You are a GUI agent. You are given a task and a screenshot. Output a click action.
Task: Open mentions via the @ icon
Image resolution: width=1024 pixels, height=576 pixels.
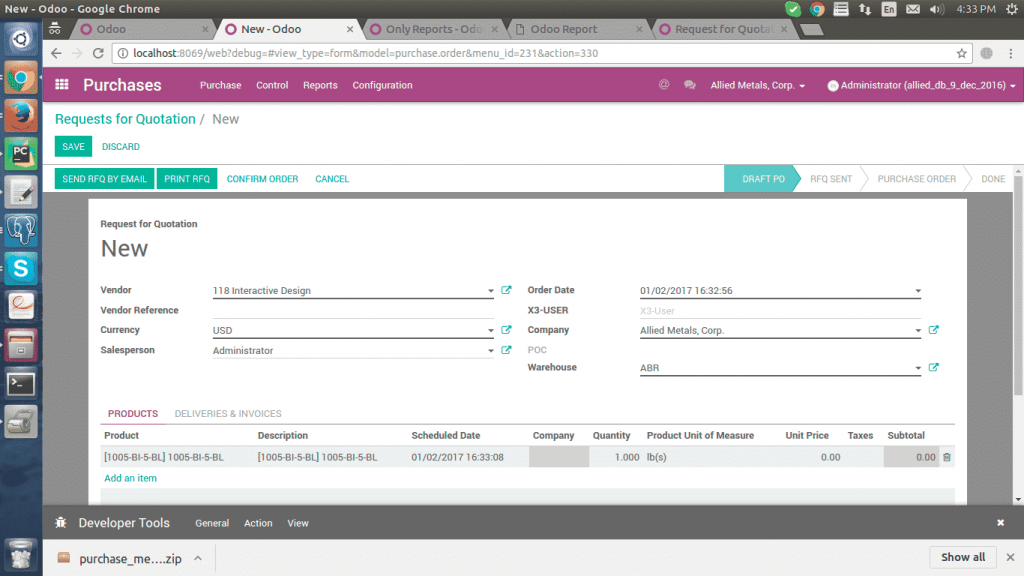click(663, 86)
